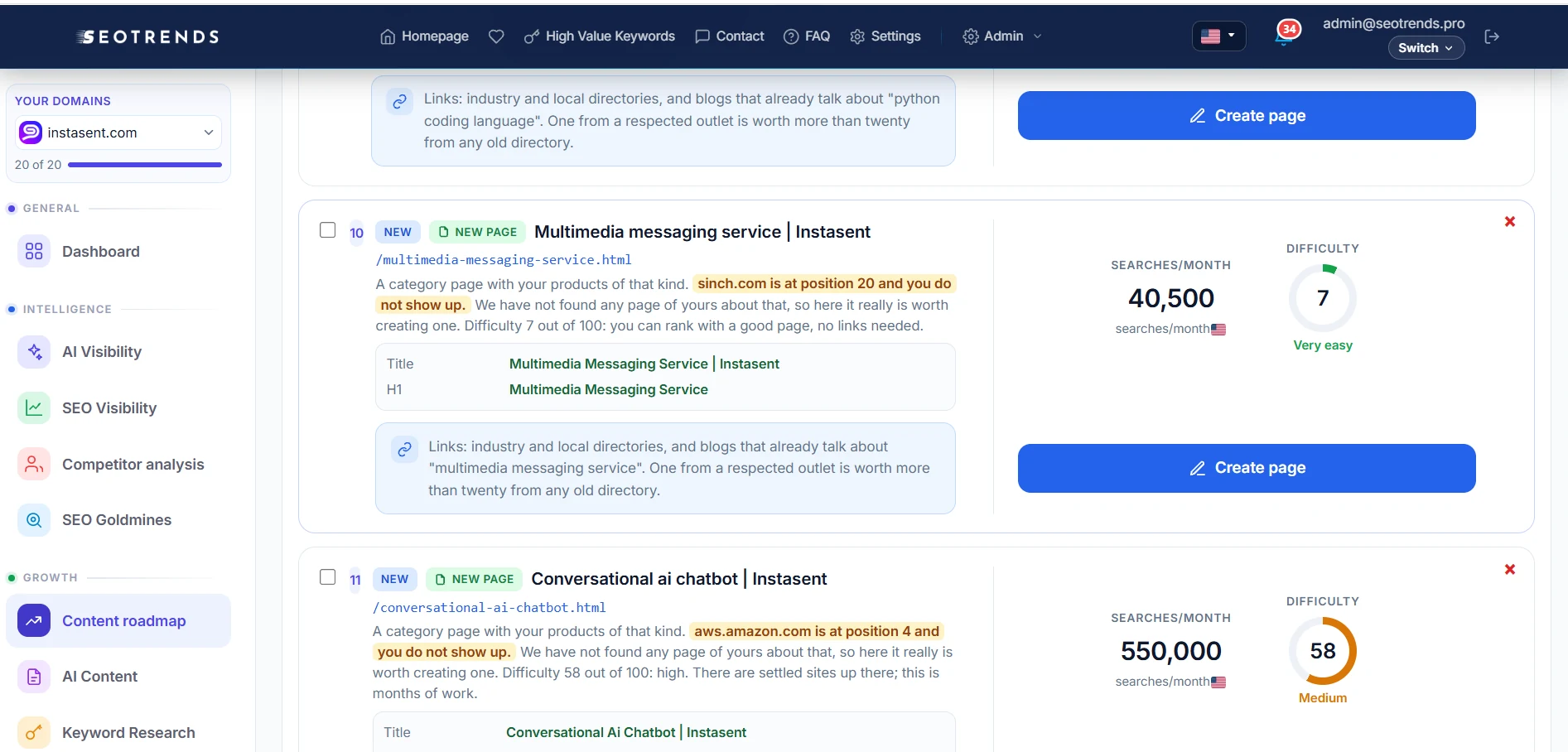Open the FAQ menu item
The height and width of the screenshot is (752, 1568).
807,36
